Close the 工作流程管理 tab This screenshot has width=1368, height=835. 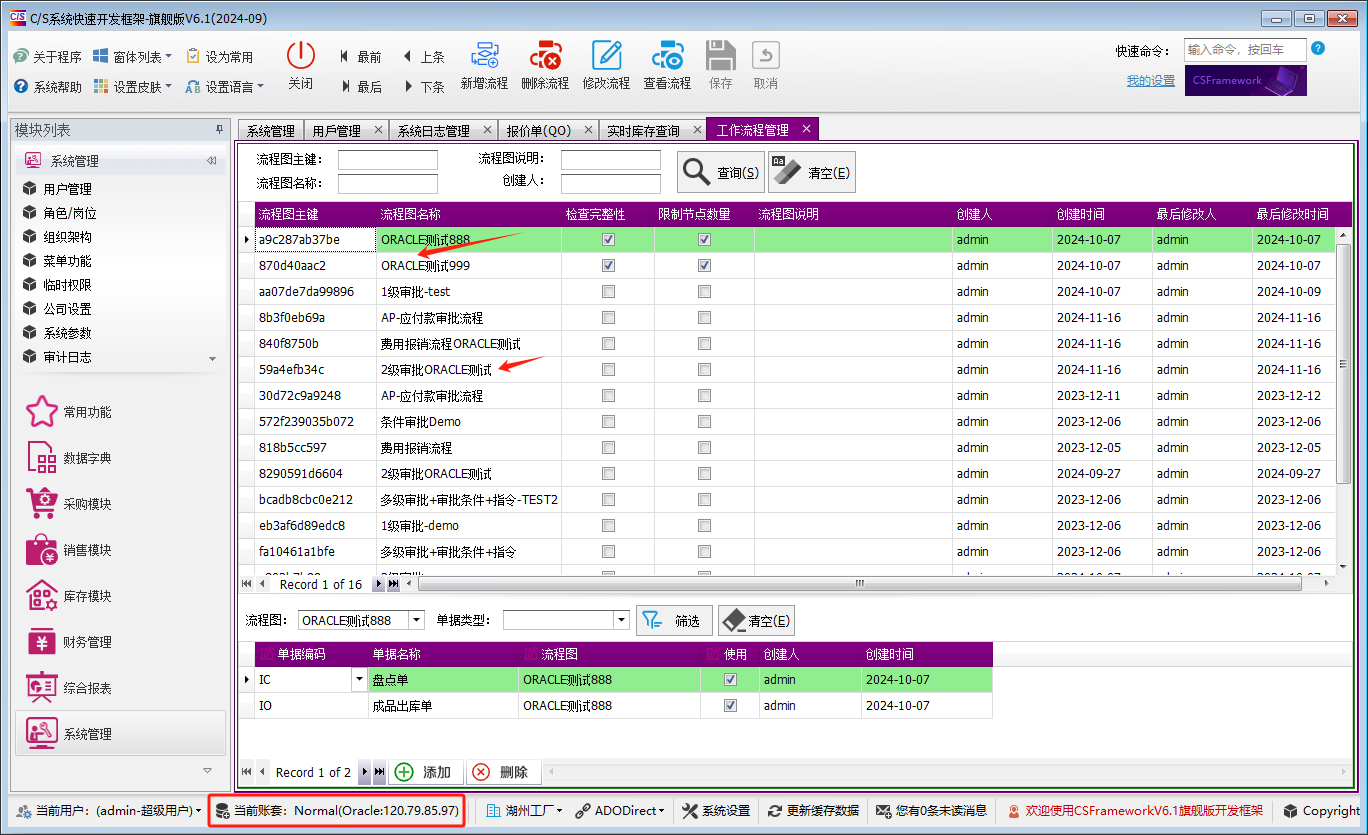click(x=806, y=129)
